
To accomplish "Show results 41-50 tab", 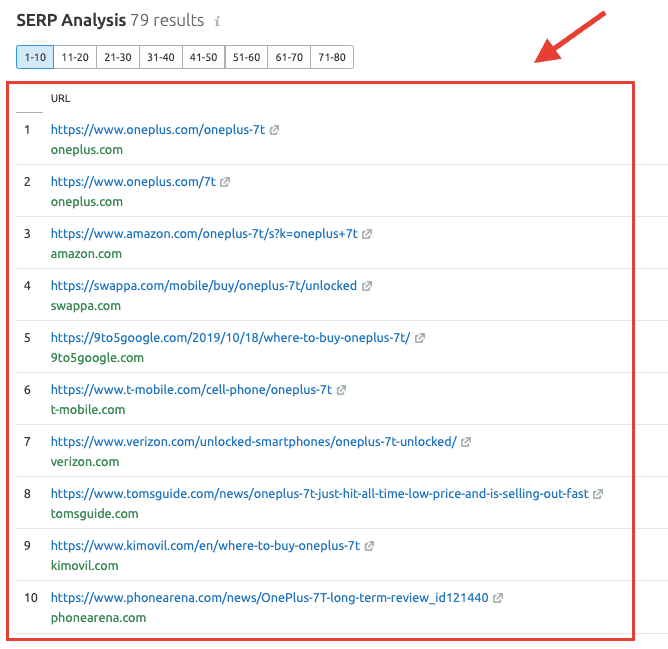I will 203,57.
